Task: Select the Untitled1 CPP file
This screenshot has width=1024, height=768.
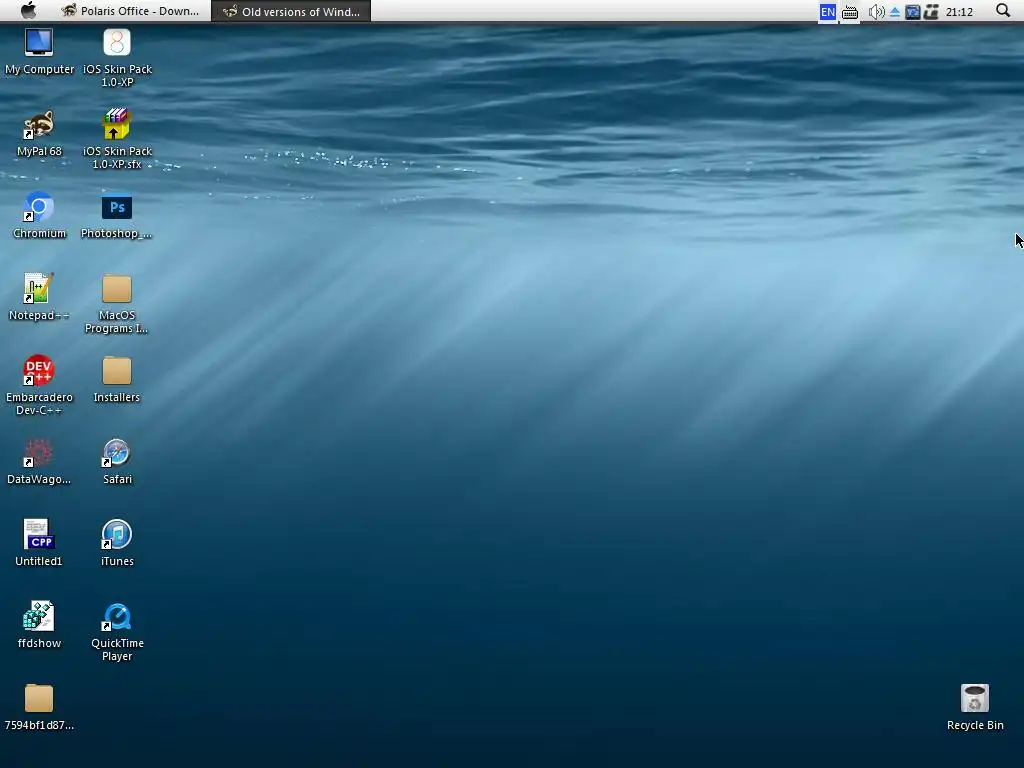Action: [x=39, y=544]
